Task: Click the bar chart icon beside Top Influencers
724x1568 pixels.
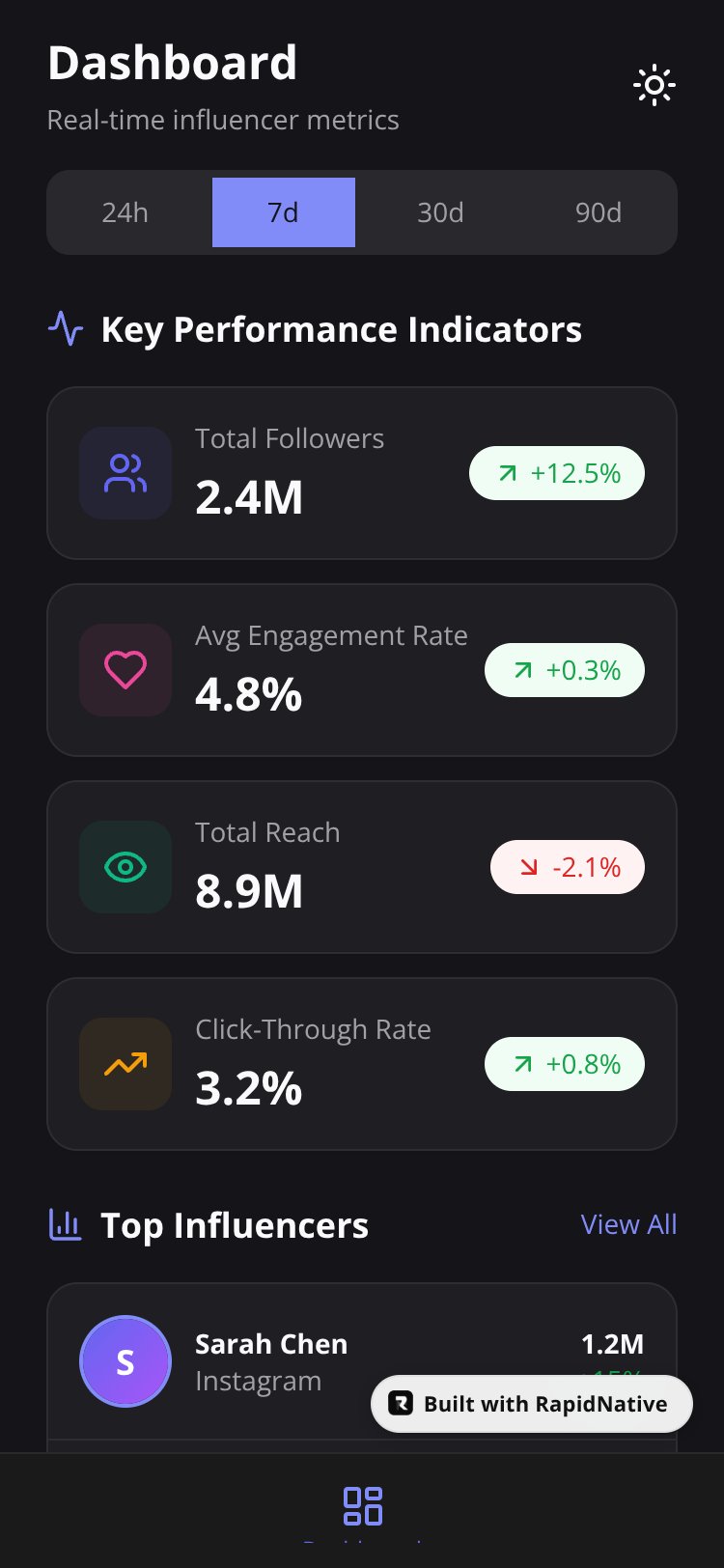Action: point(66,1224)
